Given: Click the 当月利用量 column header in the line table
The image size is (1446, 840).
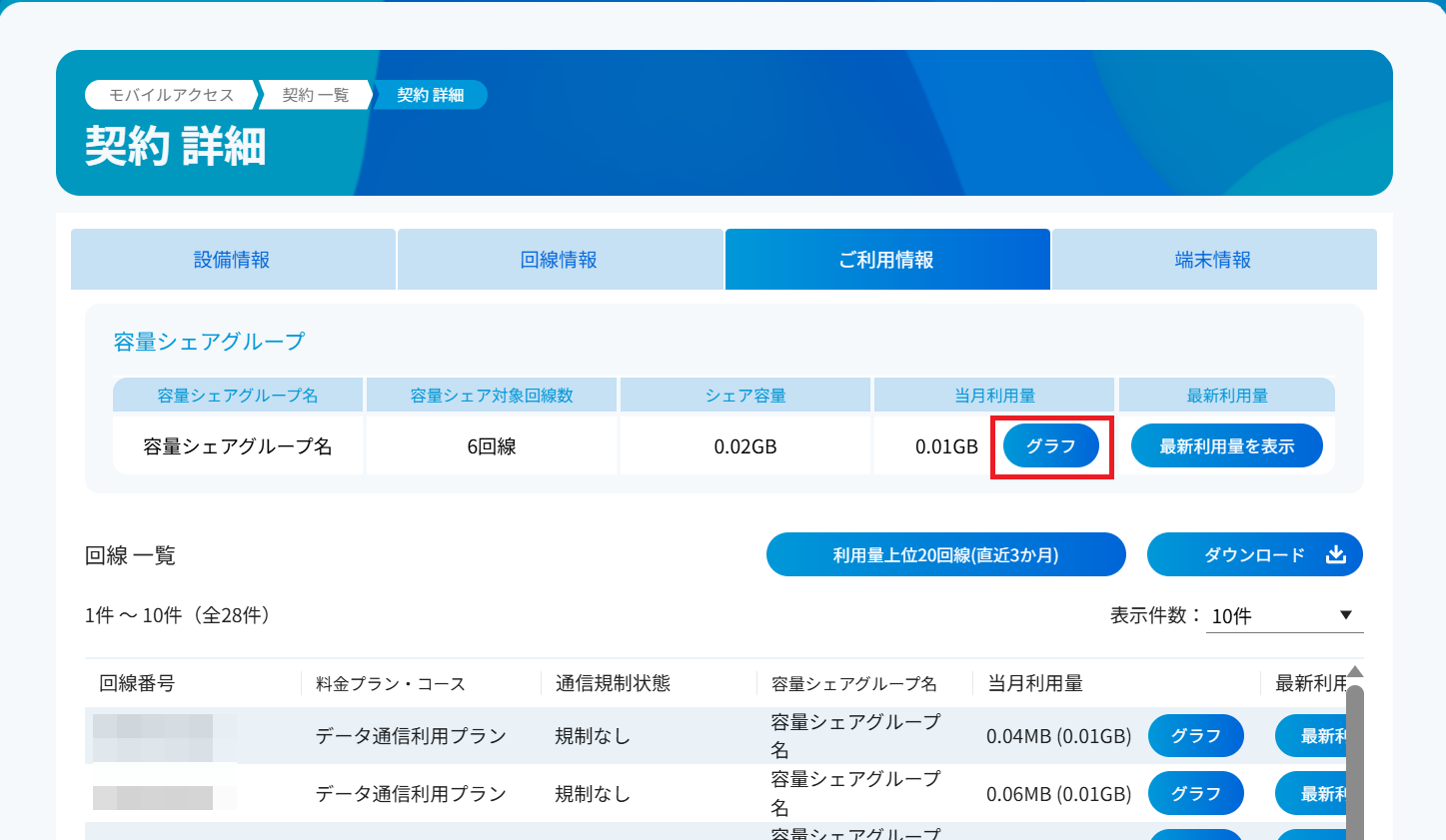Looking at the screenshot, I should (x=1035, y=683).
